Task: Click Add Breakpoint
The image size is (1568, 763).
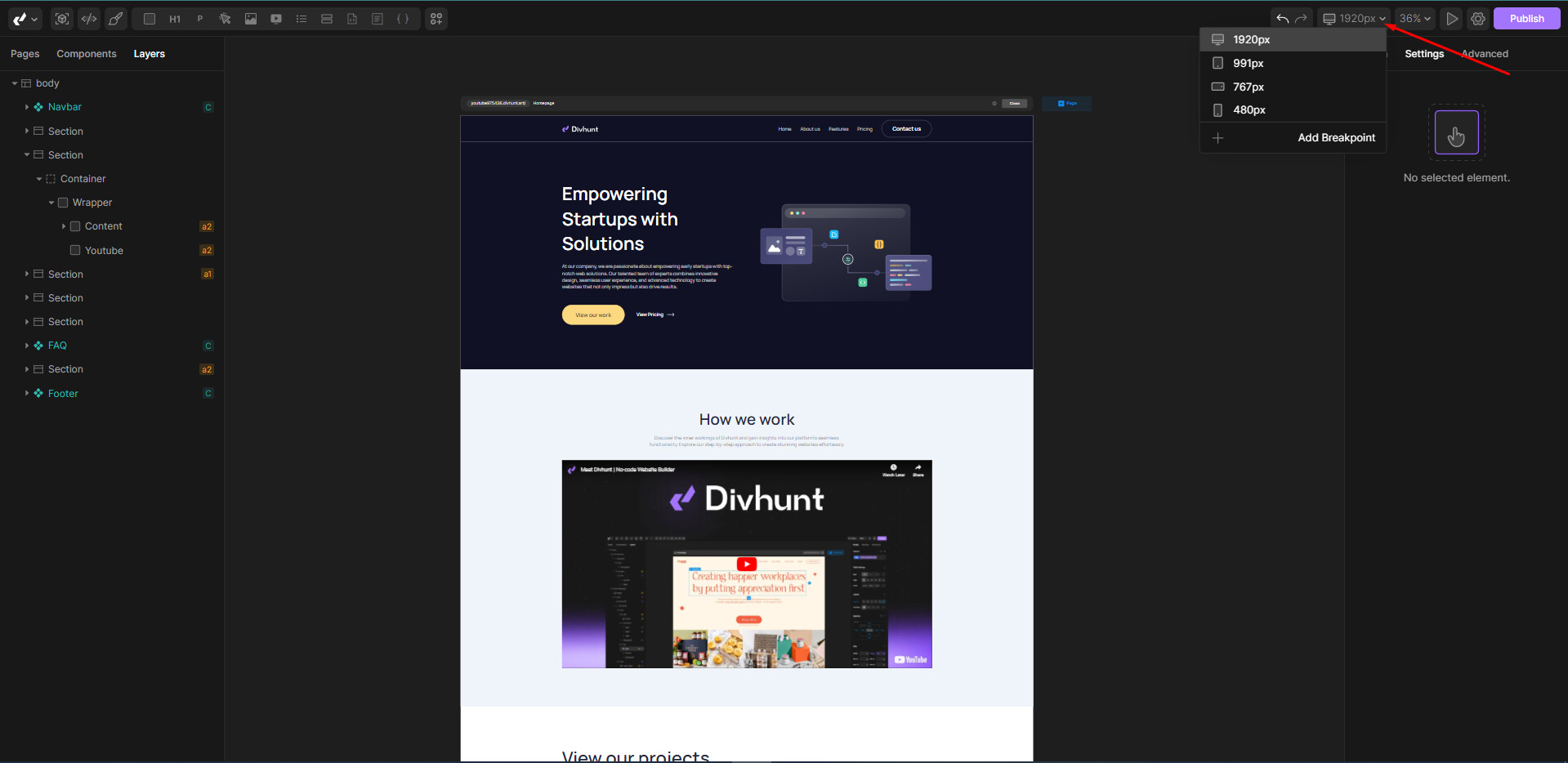Action: (1336, 138)
